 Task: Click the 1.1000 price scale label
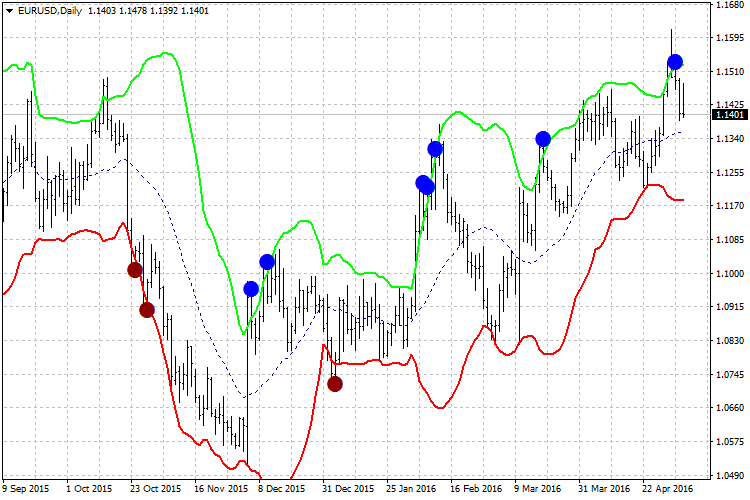[730, 273]
